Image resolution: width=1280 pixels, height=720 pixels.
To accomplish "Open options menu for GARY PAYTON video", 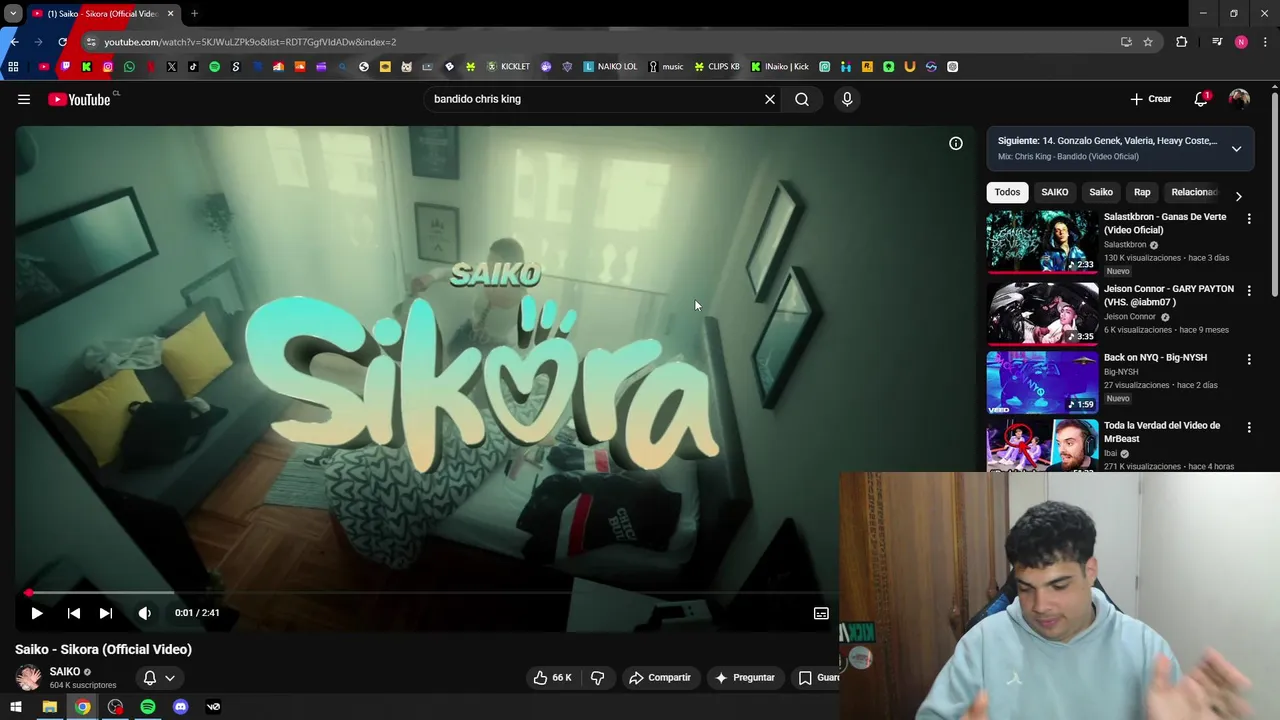I will 1248,290.
